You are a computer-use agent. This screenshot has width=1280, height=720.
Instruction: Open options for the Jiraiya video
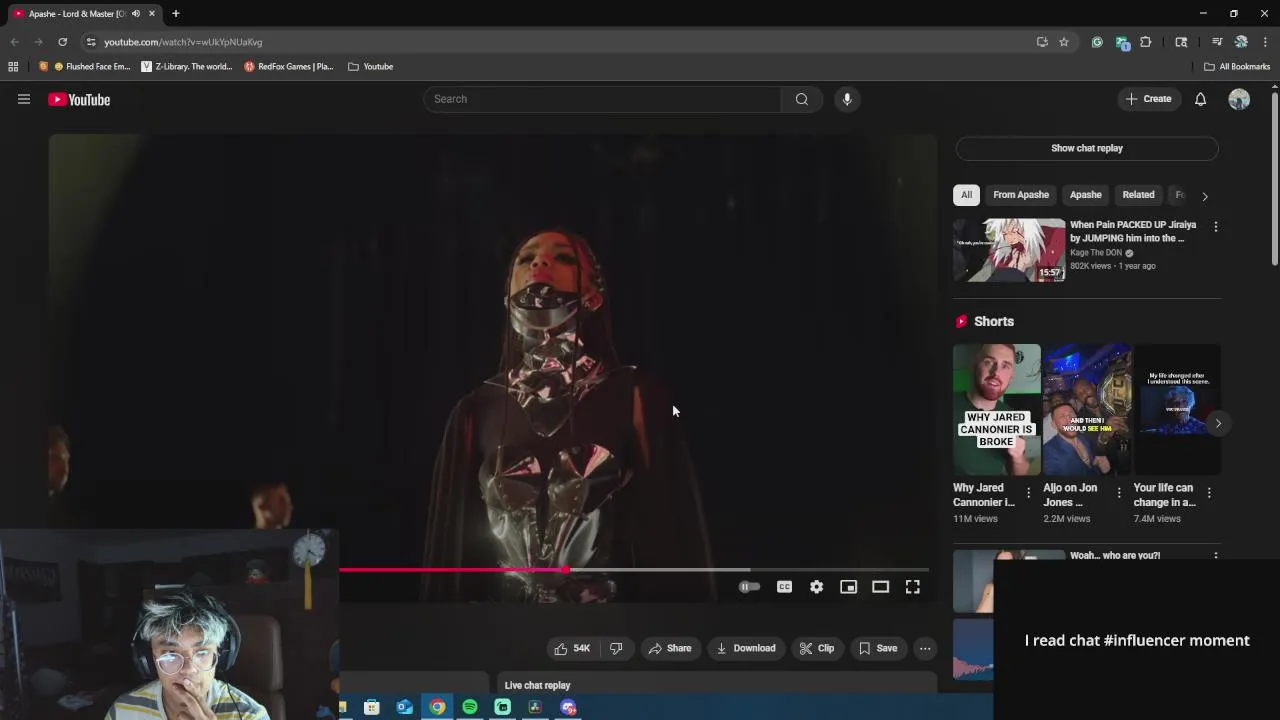tap(1216, 227)
